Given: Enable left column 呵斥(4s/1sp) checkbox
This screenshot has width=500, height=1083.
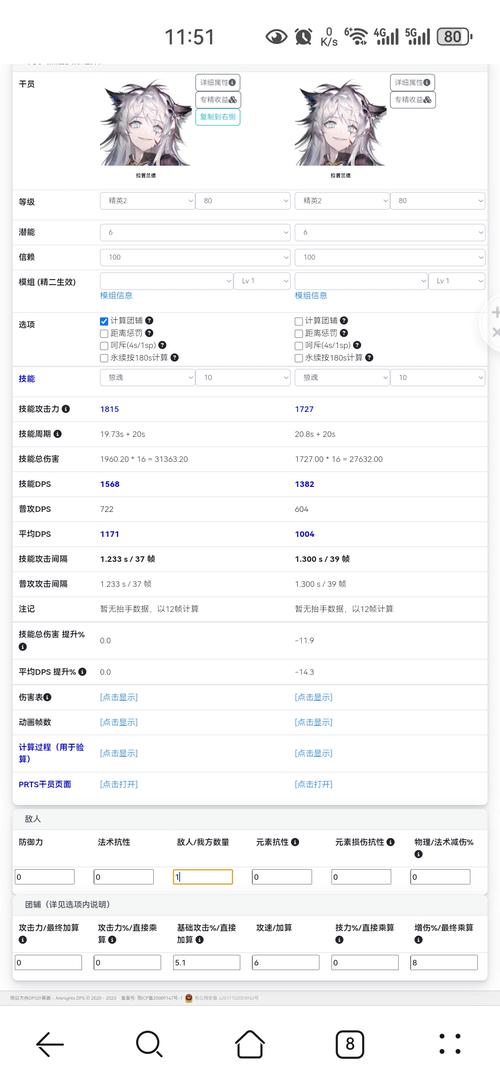Looking at the screenshot, I should 104,345.
